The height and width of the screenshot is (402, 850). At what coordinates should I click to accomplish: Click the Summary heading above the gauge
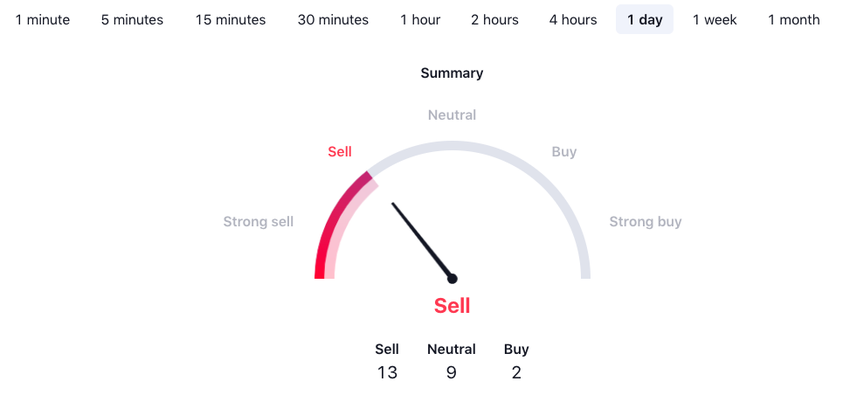[x=452, y=73]
